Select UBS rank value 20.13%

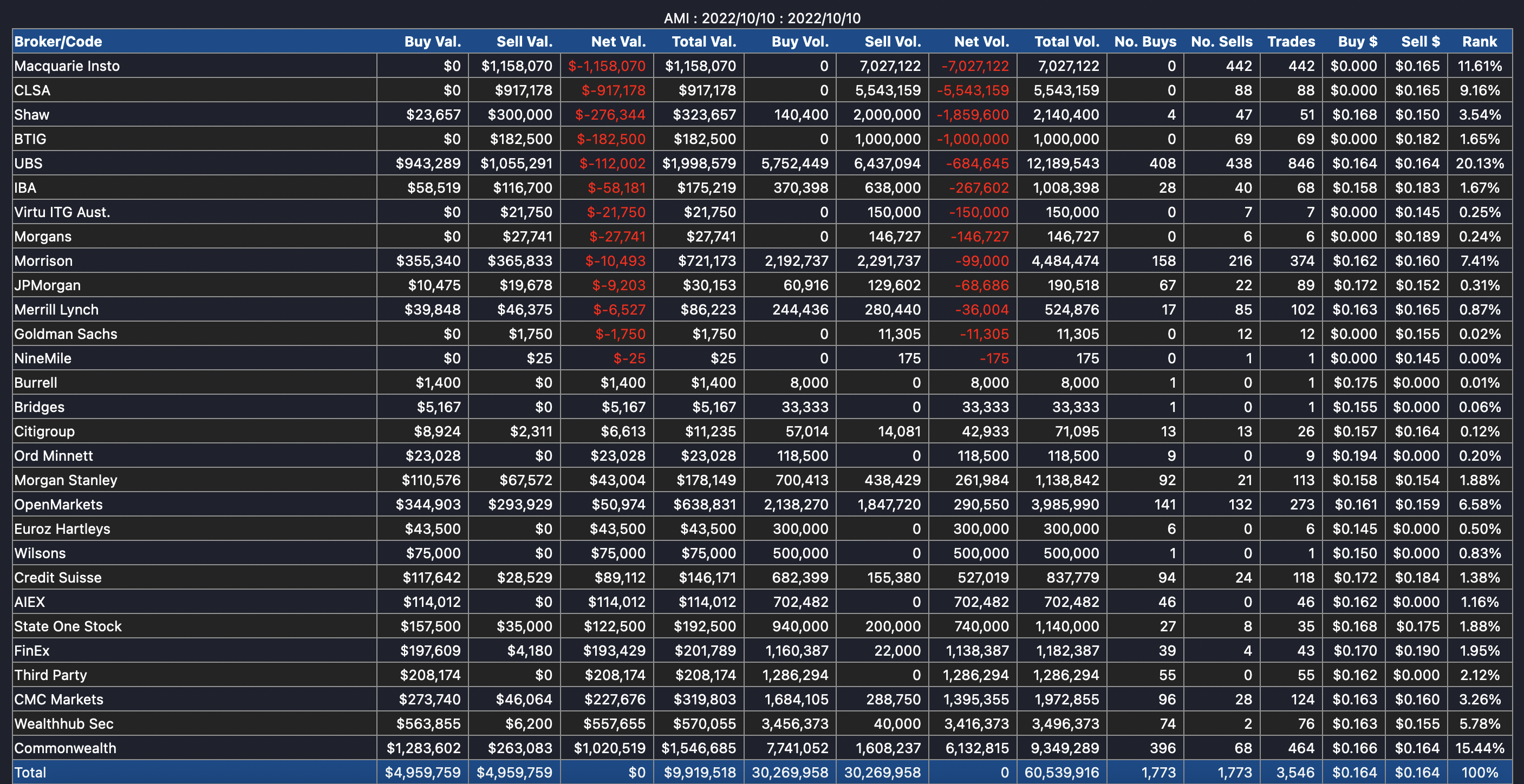(1480, 163)
